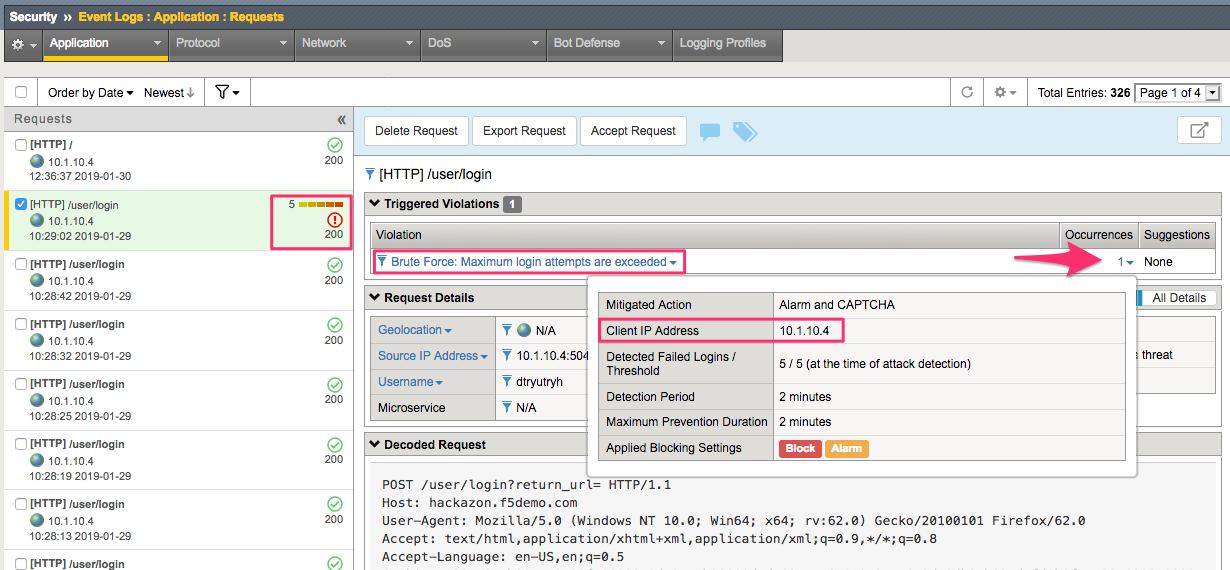1230x570 pixels.
Task: Open the Page 1 of 4 selector
Action: [x=1179, y=92]
